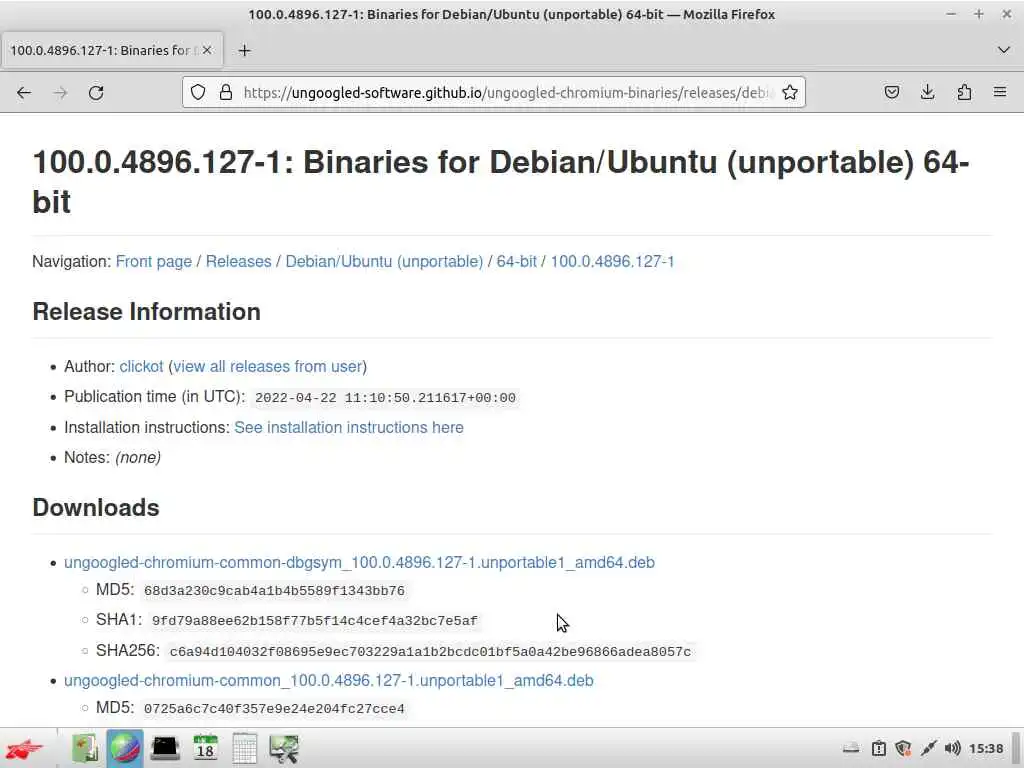Open the calendar icon showing 18
This screenshot has width=1024, height=768.
205,748
